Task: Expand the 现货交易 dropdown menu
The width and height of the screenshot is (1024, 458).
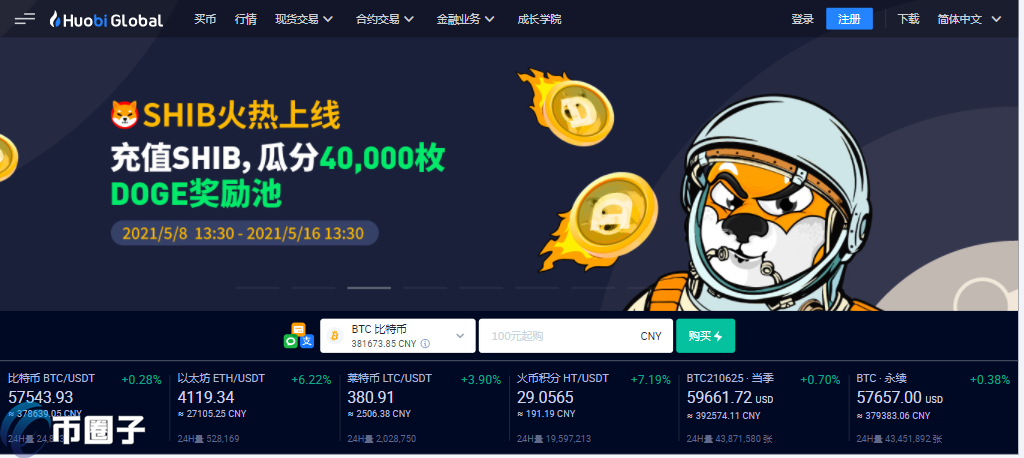Action: 304,19
